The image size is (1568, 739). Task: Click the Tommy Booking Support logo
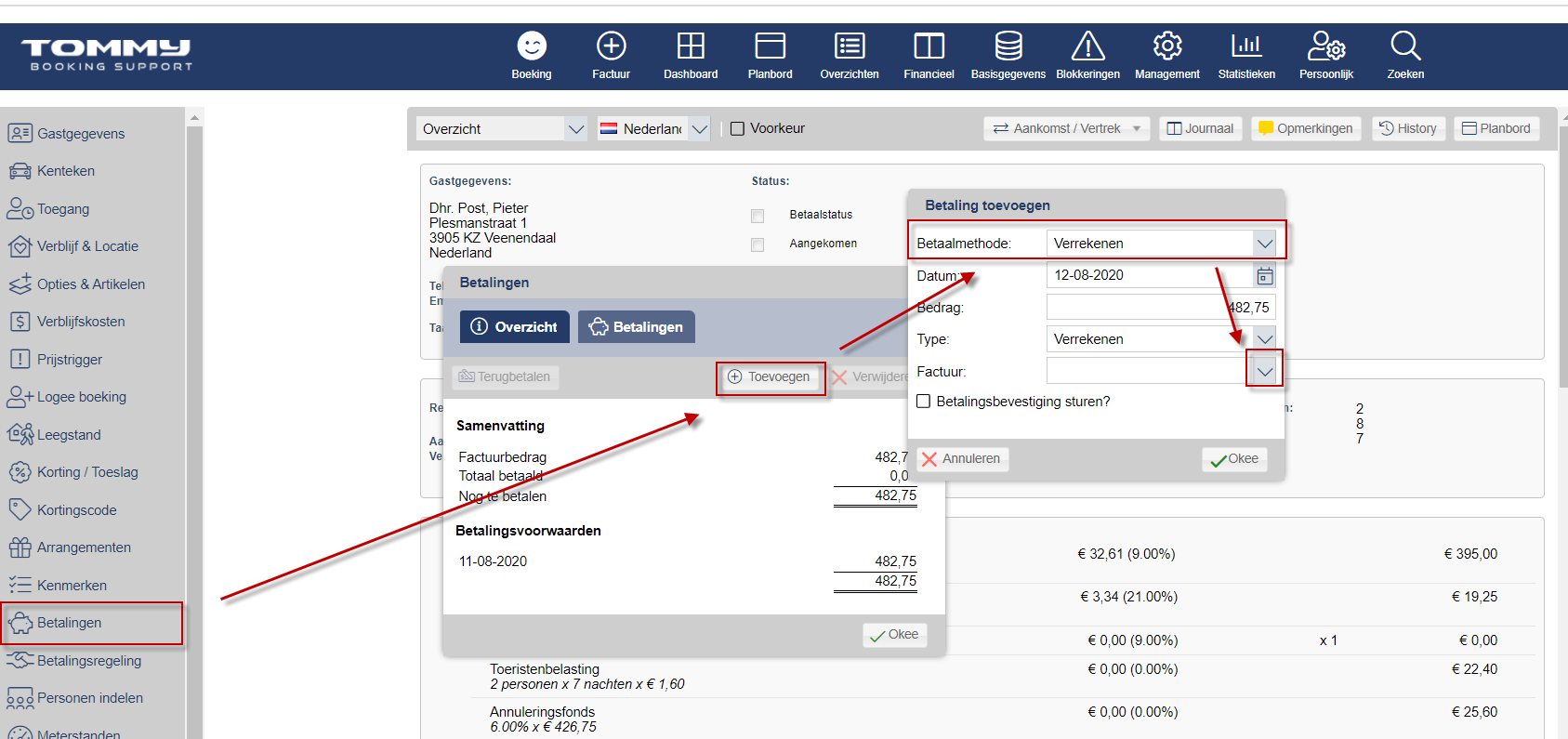tap(106, 55)
